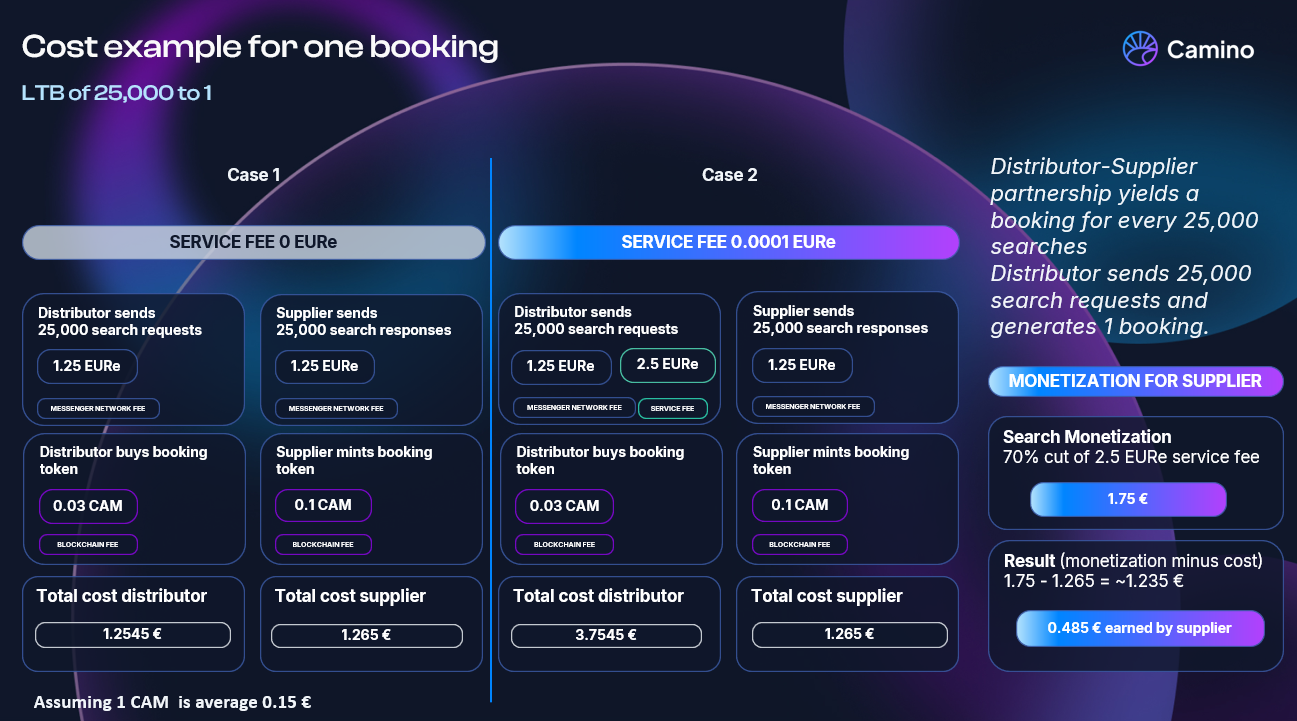Image resolution: width=1297 pixels, height=721 pixels.
Task: Select the "SERVICE FEE 0.0001 EURe" gradient banner
Action: pyautogui.click(x=728, y=242)
